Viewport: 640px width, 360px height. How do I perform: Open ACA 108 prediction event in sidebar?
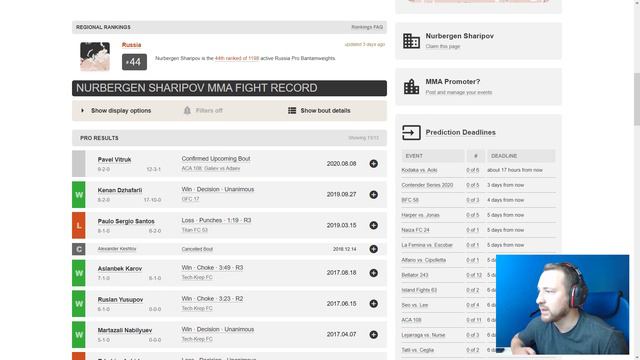click(411, 320)
